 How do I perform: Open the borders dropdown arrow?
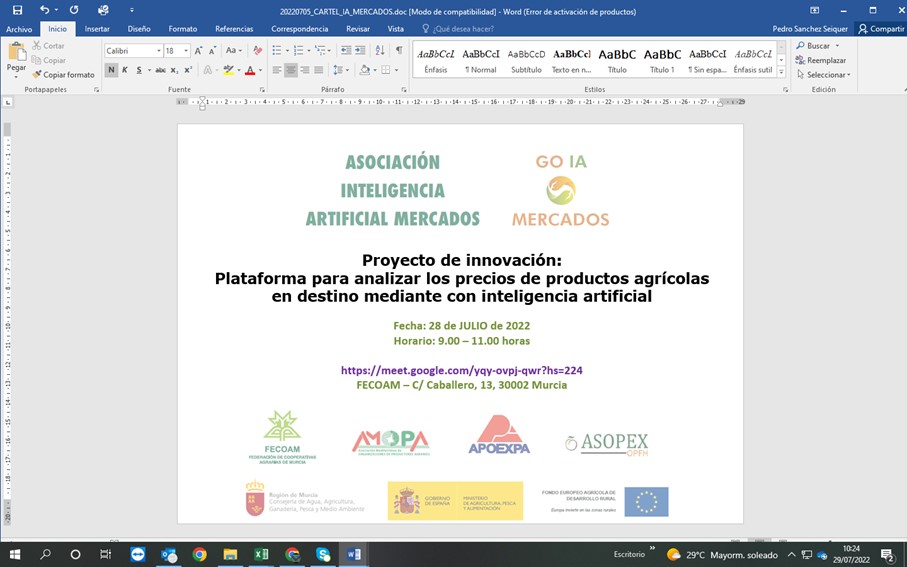[x=396, y=70]
